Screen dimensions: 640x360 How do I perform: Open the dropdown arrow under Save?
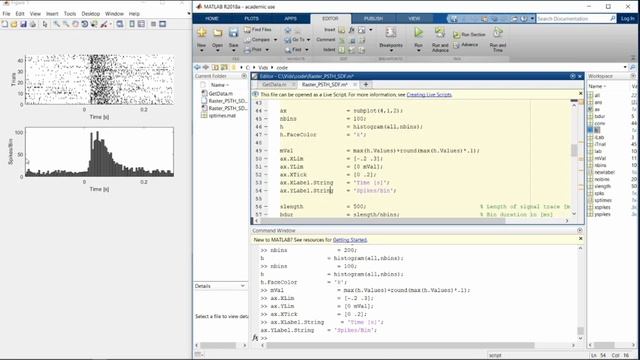[233, 51]
